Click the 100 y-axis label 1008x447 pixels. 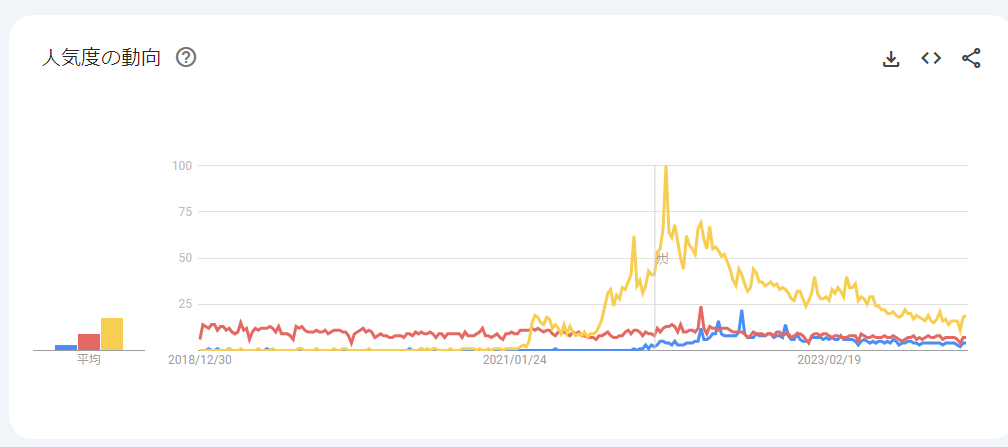point(182,165)
